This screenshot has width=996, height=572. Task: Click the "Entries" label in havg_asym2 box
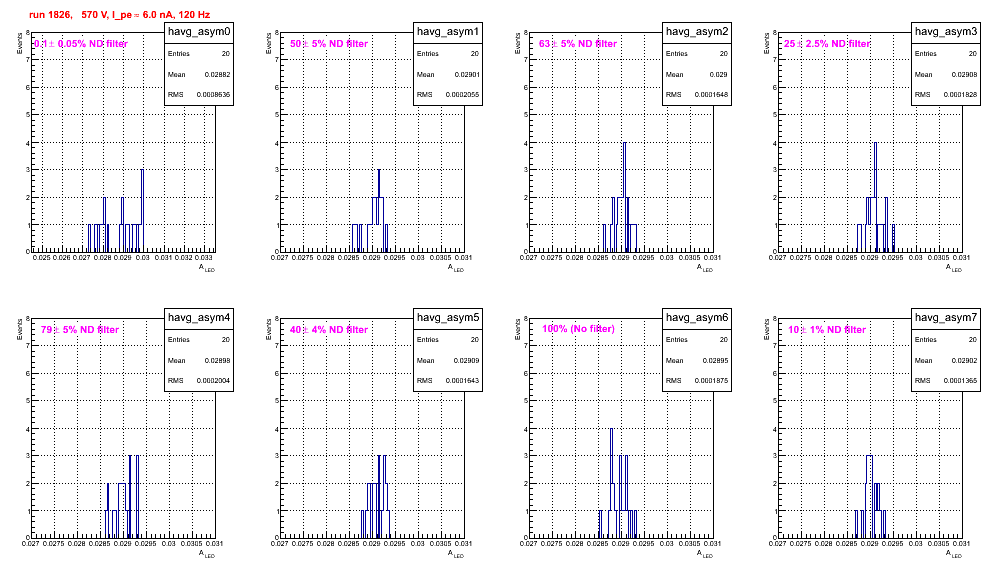click(x=676, y=54)
